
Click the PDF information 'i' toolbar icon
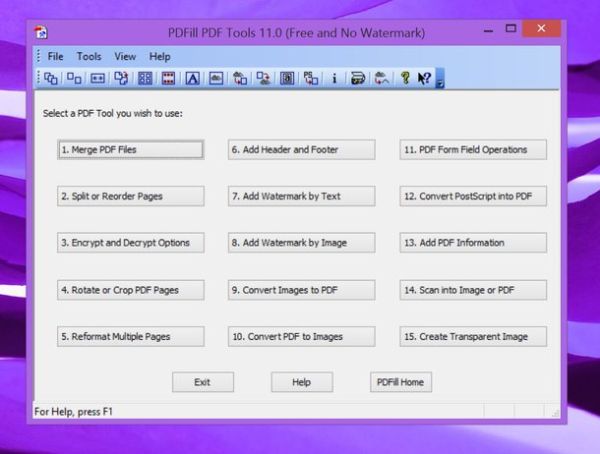coord(334,78)
